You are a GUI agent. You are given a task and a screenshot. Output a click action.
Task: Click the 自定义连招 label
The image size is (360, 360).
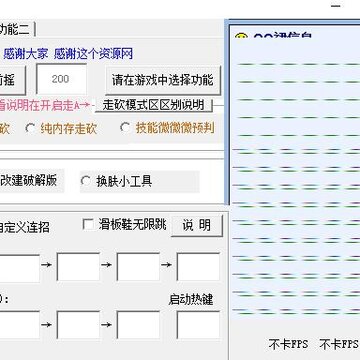(x=24, y=227)
